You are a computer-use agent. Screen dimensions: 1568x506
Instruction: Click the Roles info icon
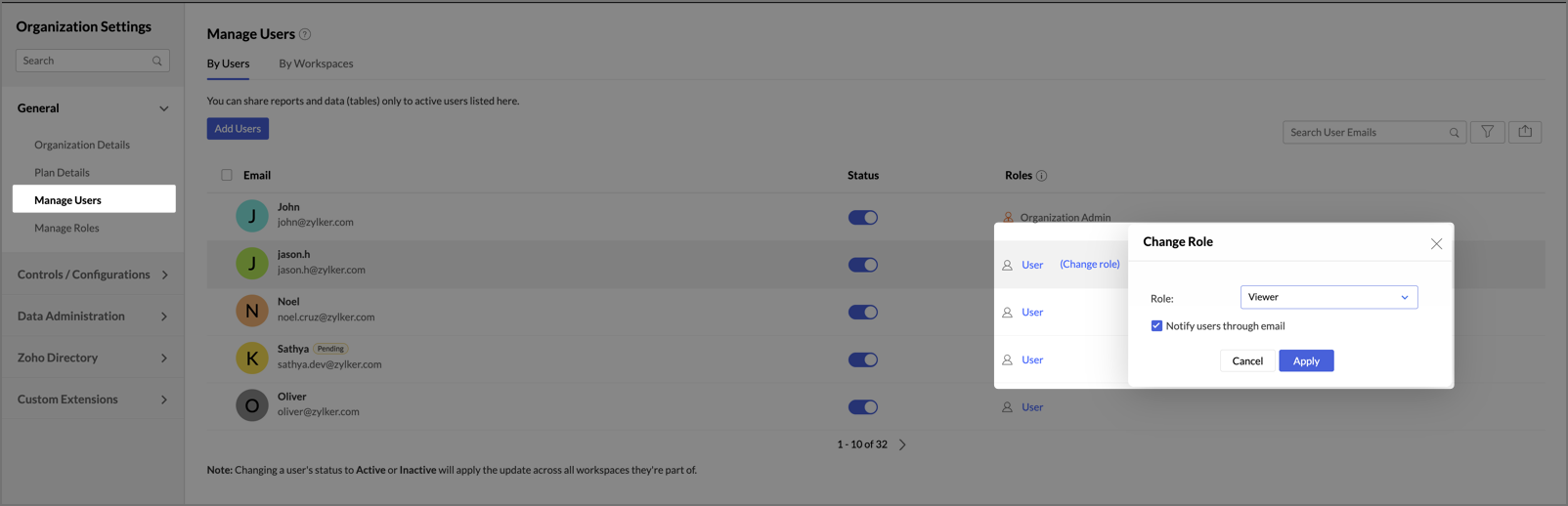pos(1041,176)
